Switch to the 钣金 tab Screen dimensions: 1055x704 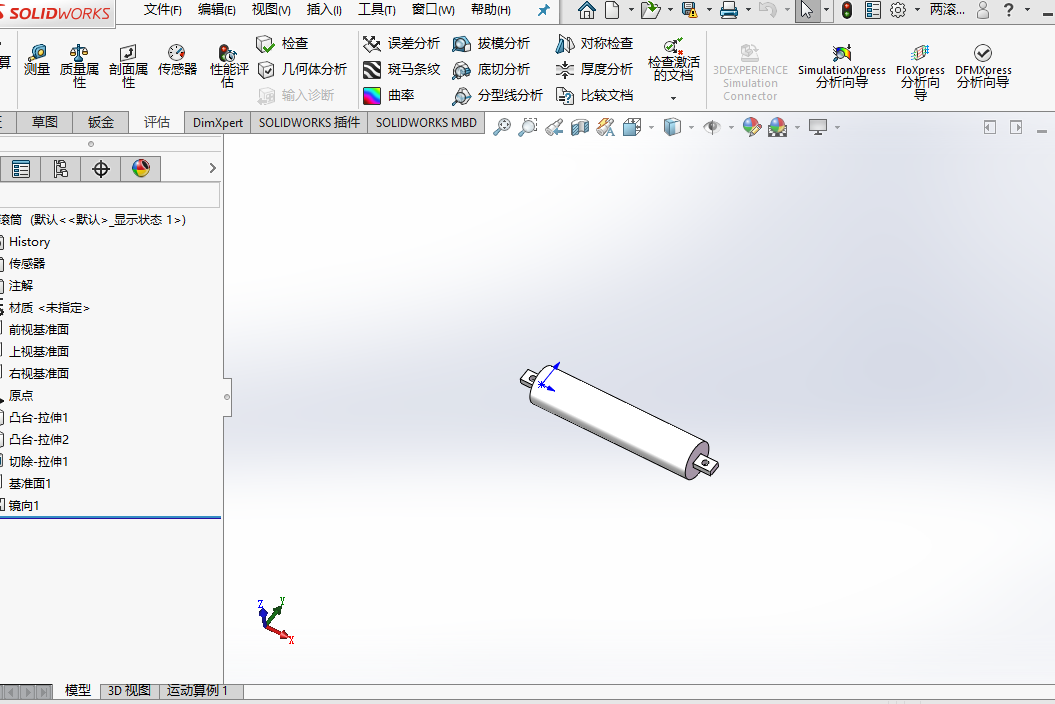click(x=100, y=122)
